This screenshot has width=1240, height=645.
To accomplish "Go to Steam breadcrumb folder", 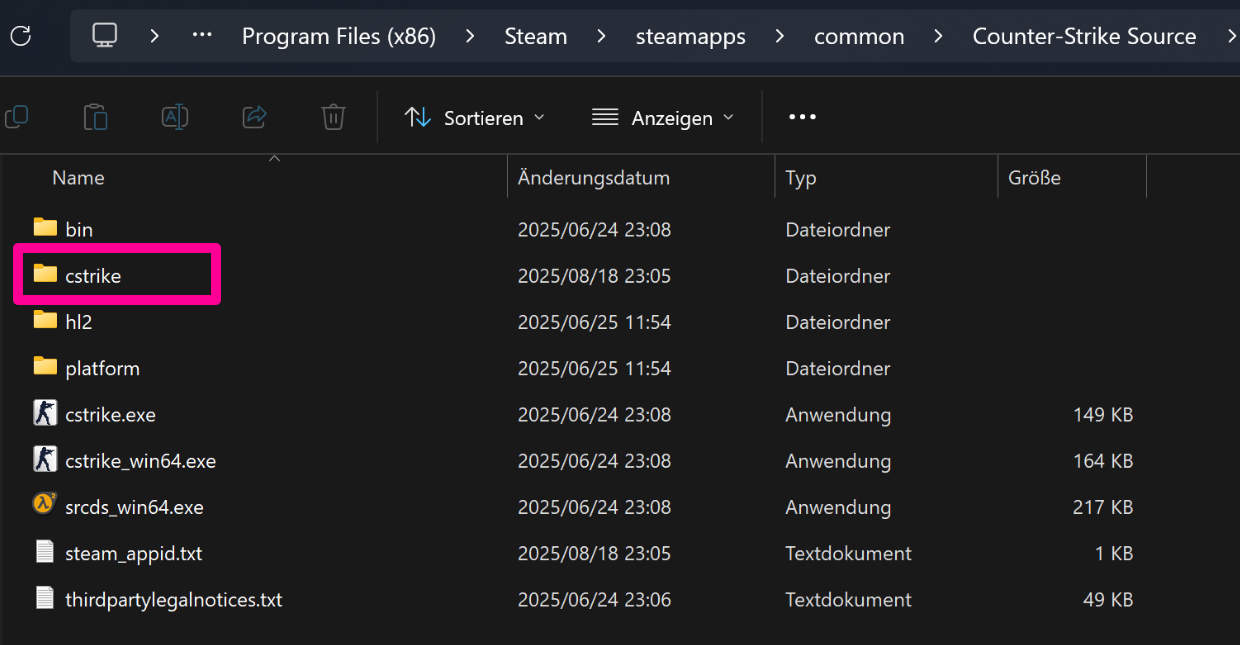I will [x=536, y=36].
